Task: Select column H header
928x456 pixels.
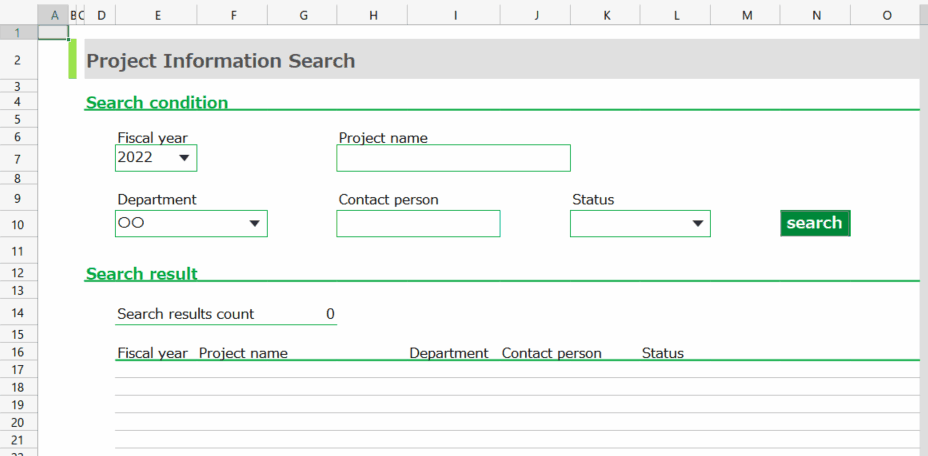Action: click(x=373, y=15)
